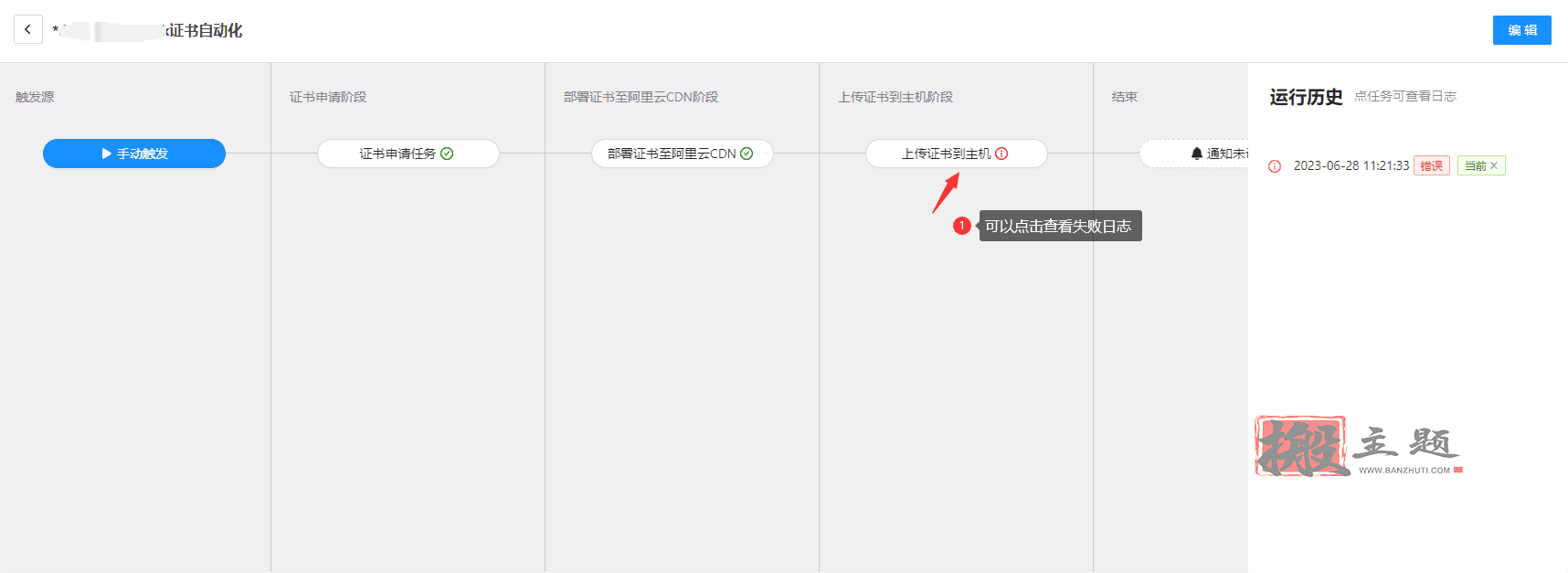Click the blue 编辑 button
This screenshot has width=1568, height=573.
click(x=1521, y=30)
